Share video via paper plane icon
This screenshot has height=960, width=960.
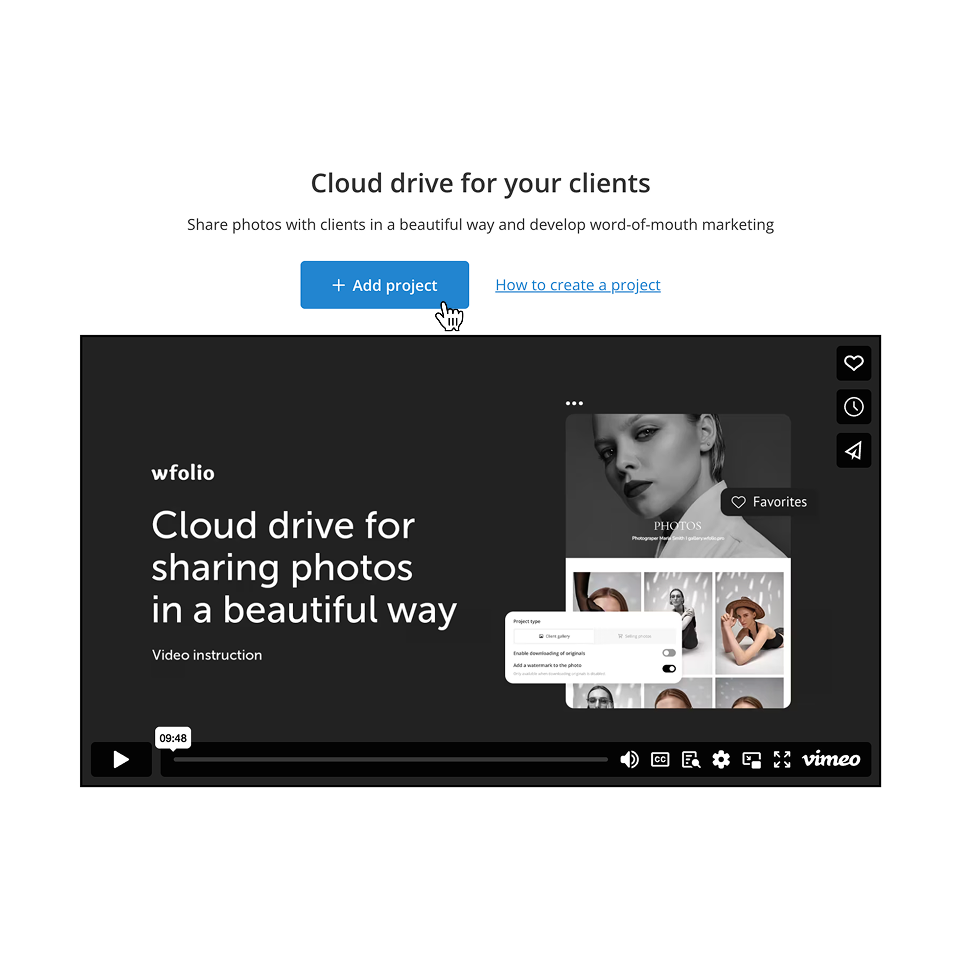853,451
